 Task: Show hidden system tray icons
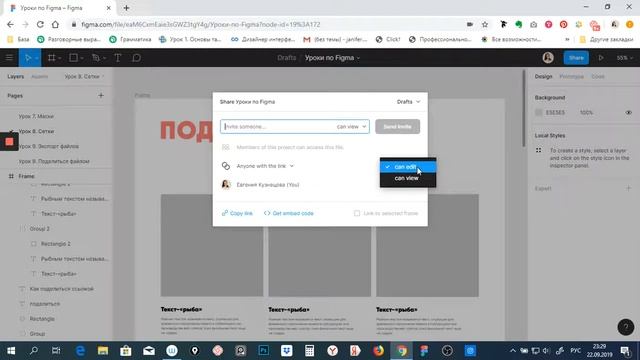coord(513,351)
